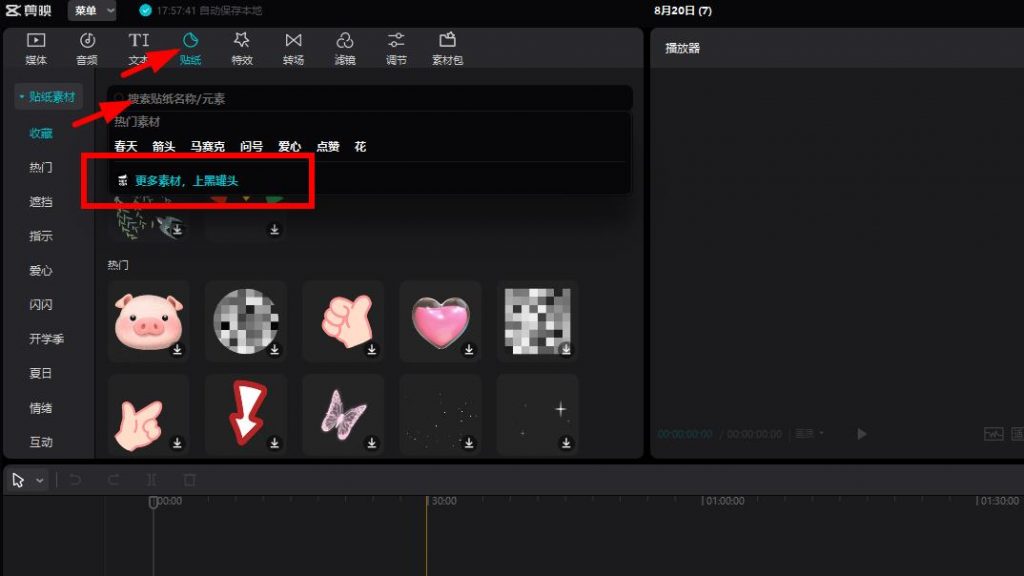
Task: Choose the 问号 hot search term
Action: point(251,146)
